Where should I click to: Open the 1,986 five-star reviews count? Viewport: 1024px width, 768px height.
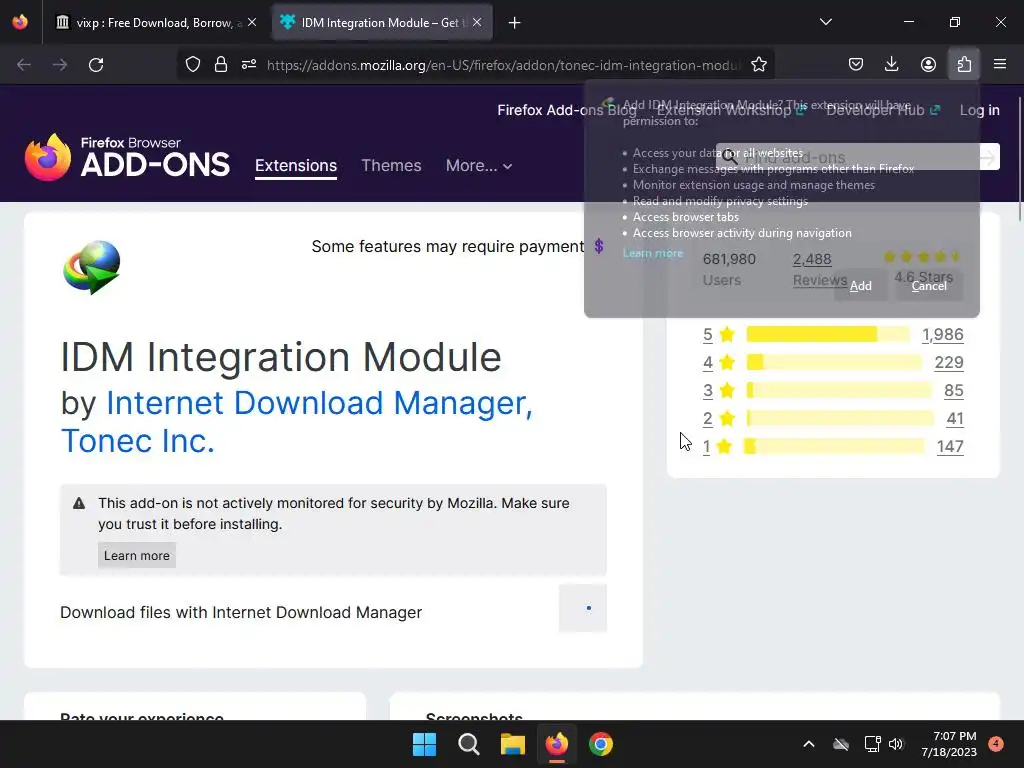(x=942, y=334)
